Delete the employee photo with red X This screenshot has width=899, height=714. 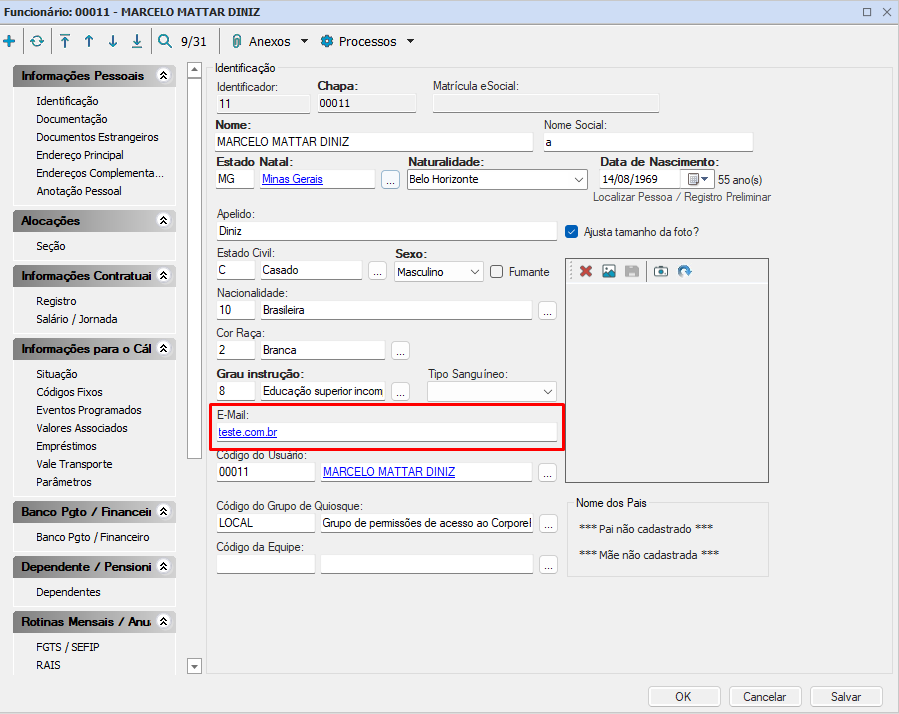click(586, 271)
